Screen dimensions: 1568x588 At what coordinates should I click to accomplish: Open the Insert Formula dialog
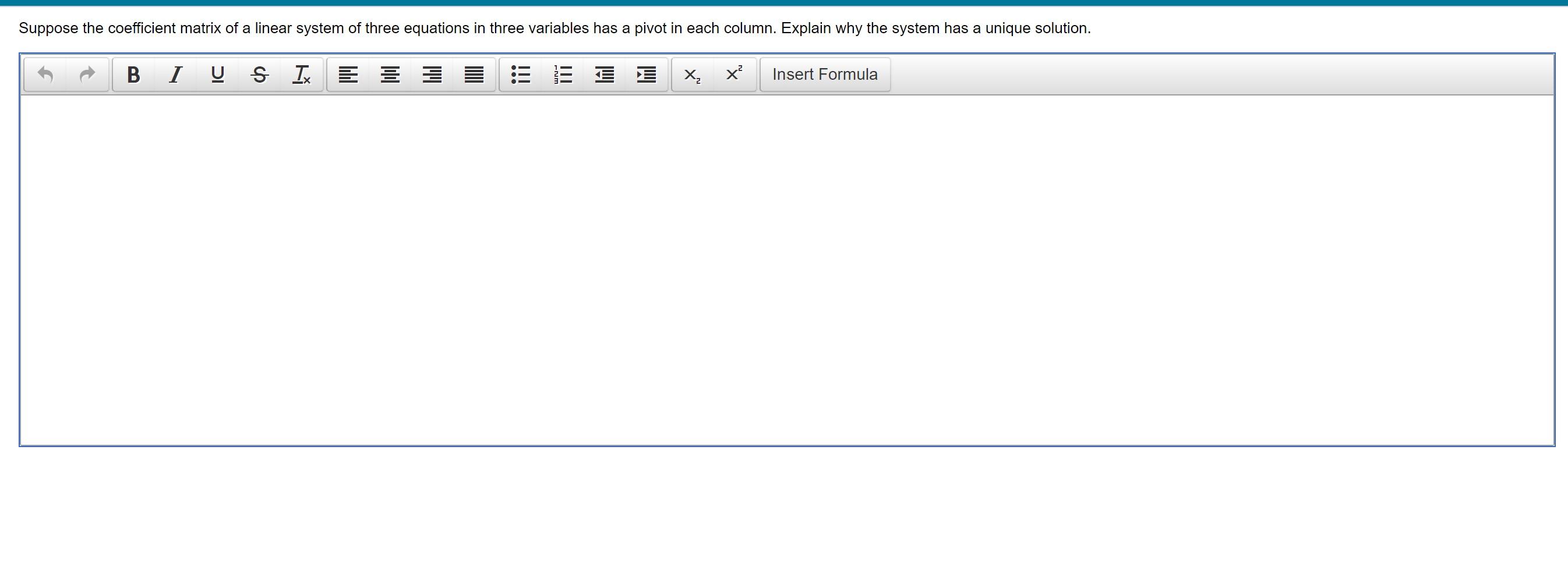(824, 74)
